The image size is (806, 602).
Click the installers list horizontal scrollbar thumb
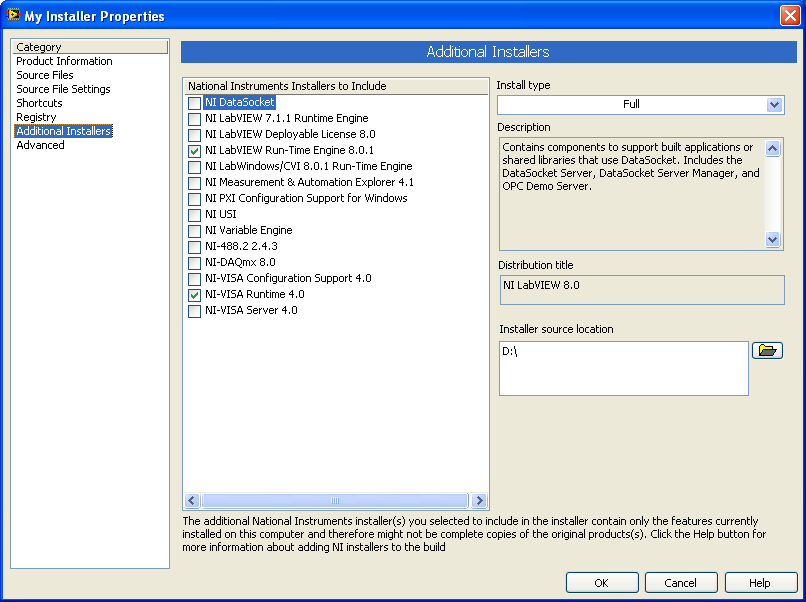335,500
